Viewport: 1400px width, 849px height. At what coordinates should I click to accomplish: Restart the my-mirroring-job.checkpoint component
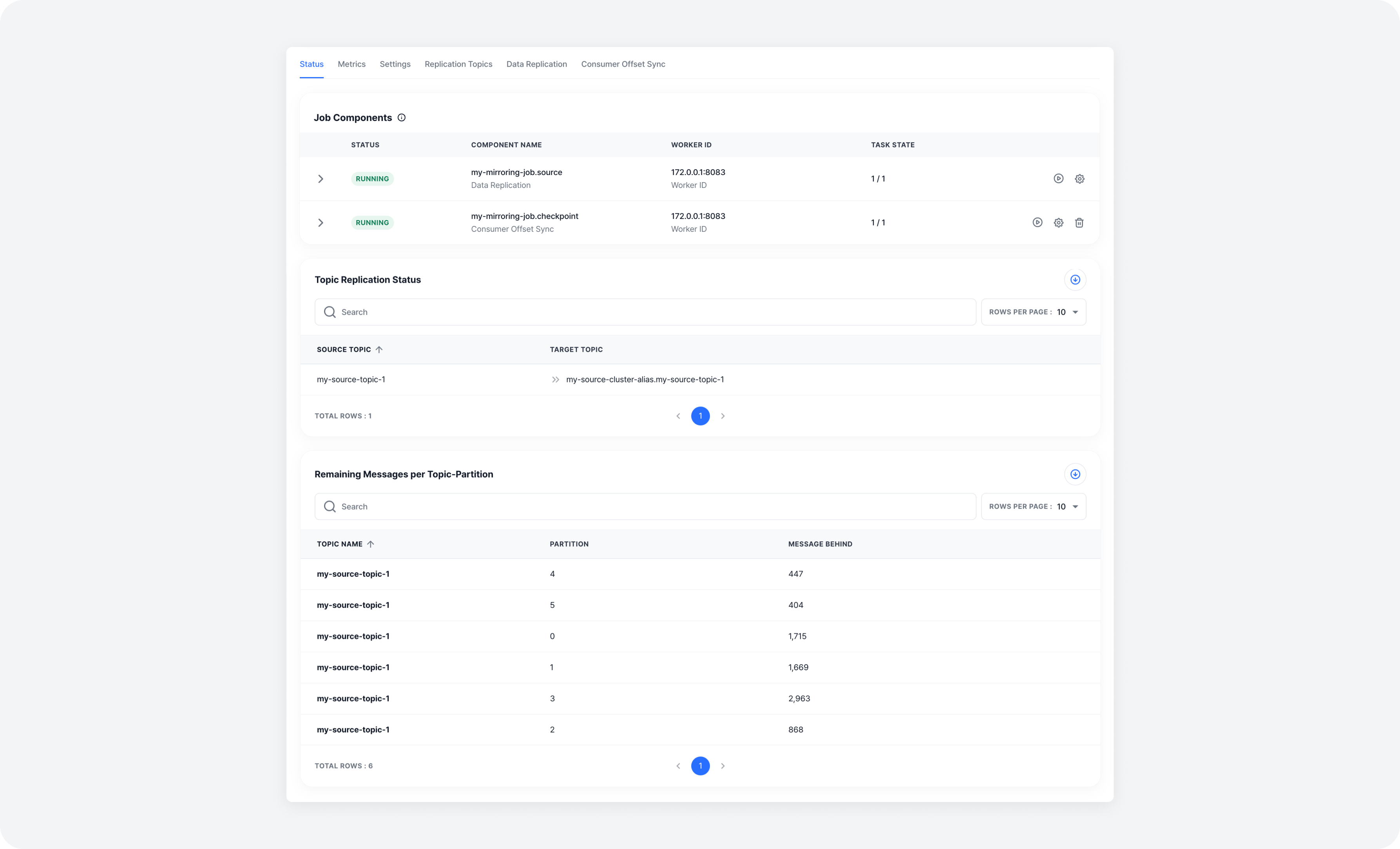[1037, 222]
